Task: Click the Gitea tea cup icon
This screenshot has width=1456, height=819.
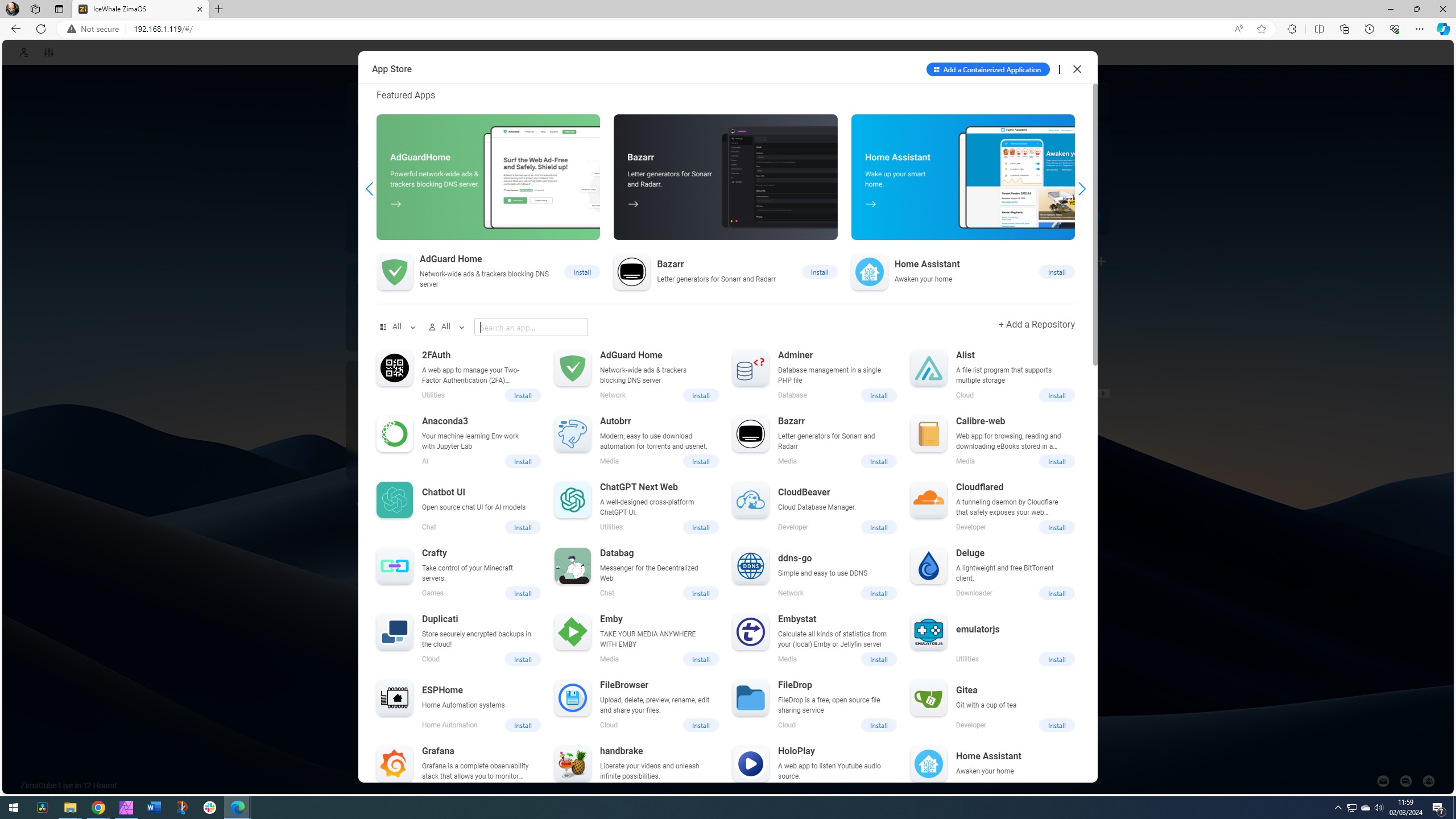Action: (x=928, y=698)
